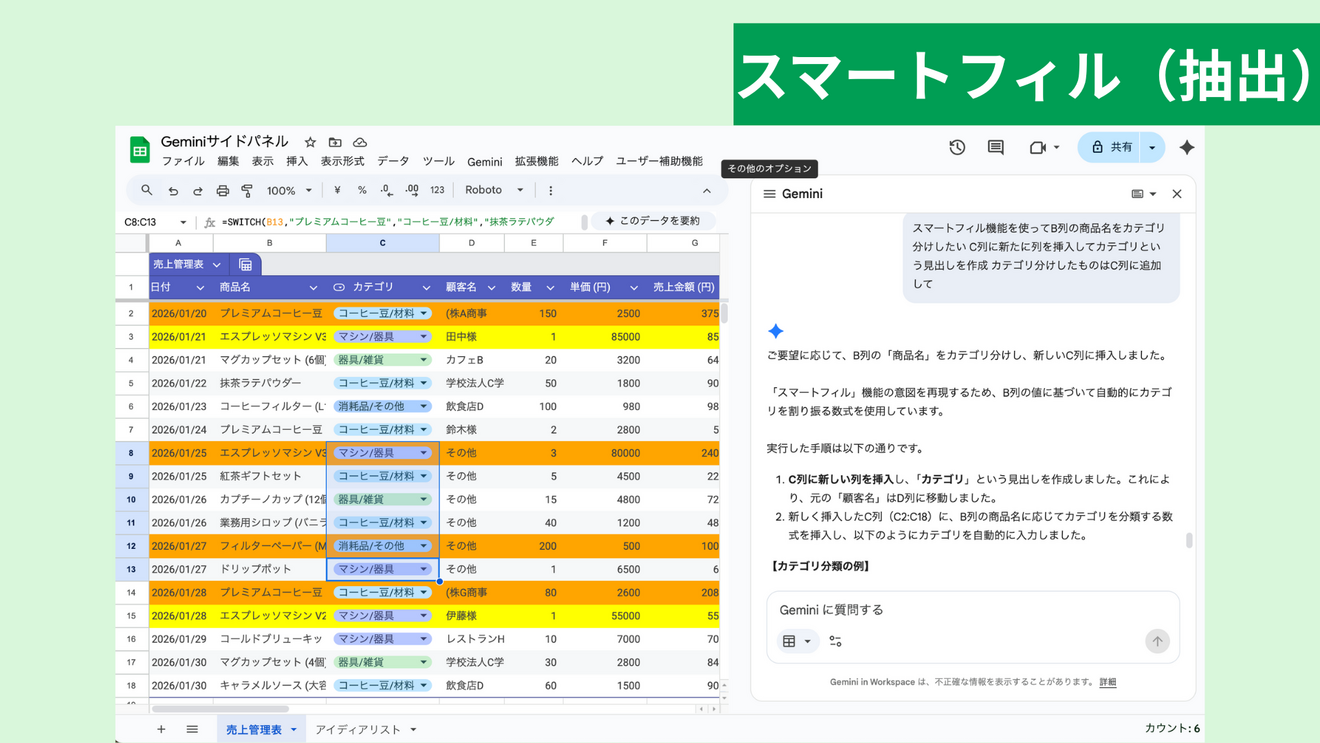Image resolution: width=1320 pixels, height=743 pixels.
Task: Click the このデータを要約 button
Action: pos(652,221)
